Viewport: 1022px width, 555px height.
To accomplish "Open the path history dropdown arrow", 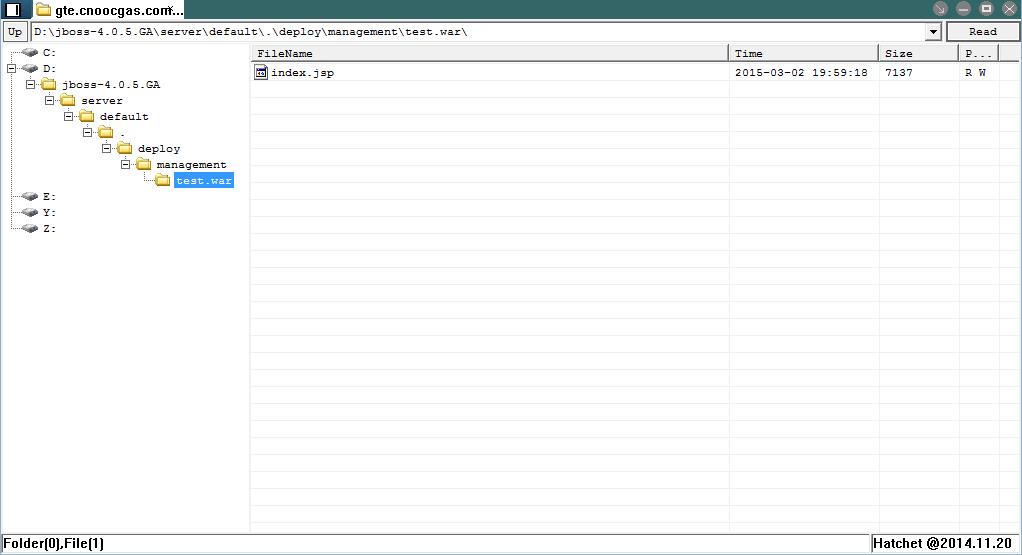I will 933,31.
